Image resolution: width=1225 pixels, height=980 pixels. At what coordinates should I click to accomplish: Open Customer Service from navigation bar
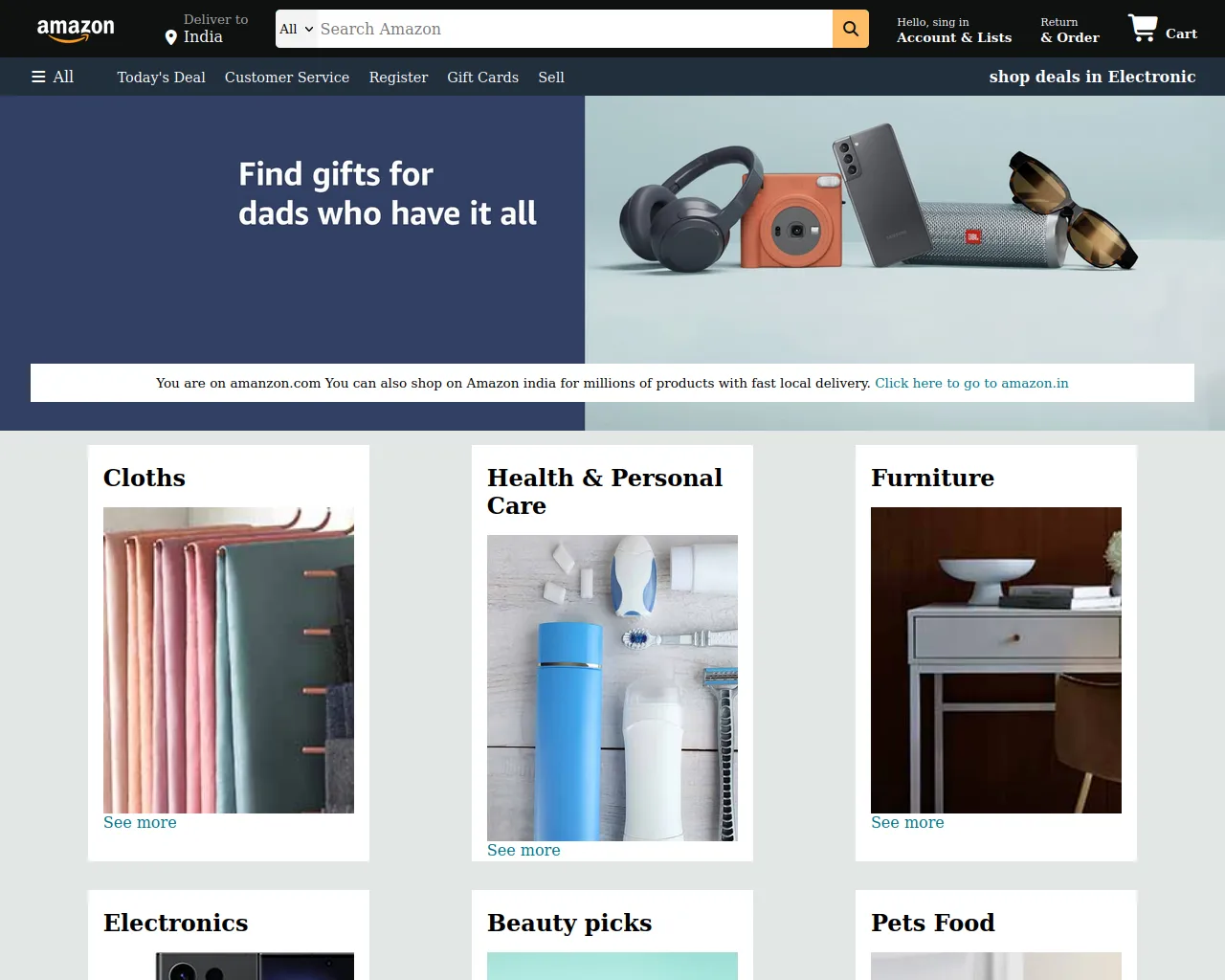(x=287, y=78)
